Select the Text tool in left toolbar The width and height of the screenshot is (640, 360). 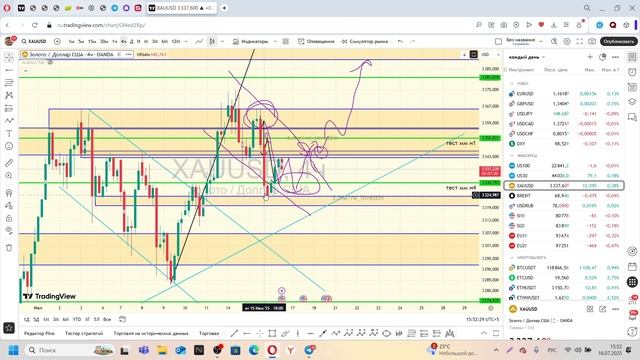(x=9, y=133)
